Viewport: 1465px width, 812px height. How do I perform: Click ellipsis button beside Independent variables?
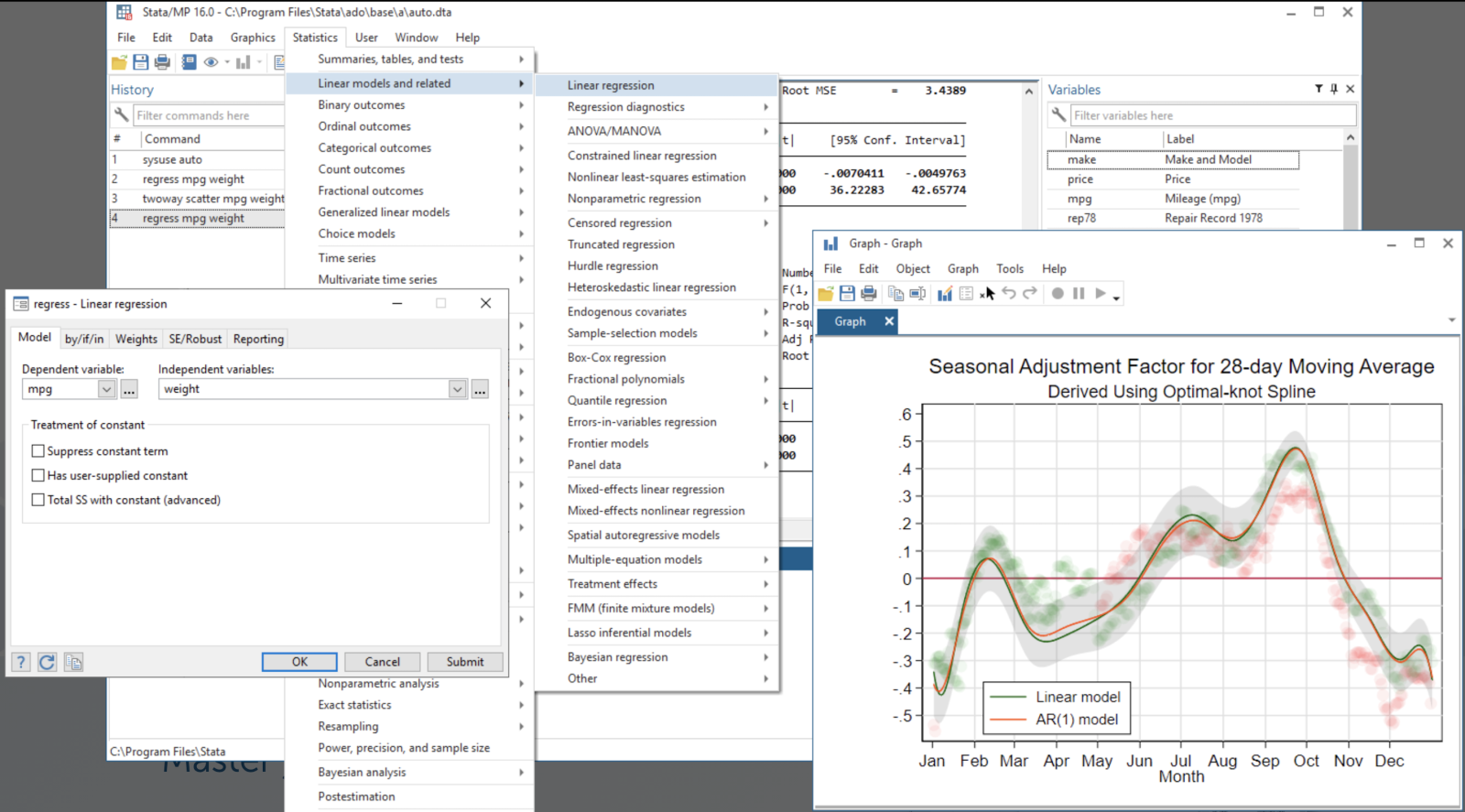(x=480, y=390)
